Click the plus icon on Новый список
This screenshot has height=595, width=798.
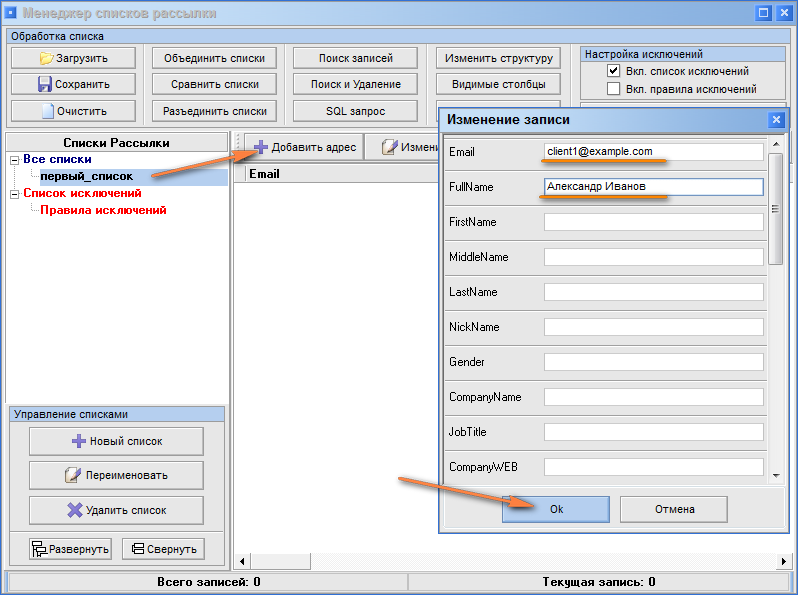[x=79, y=441]
